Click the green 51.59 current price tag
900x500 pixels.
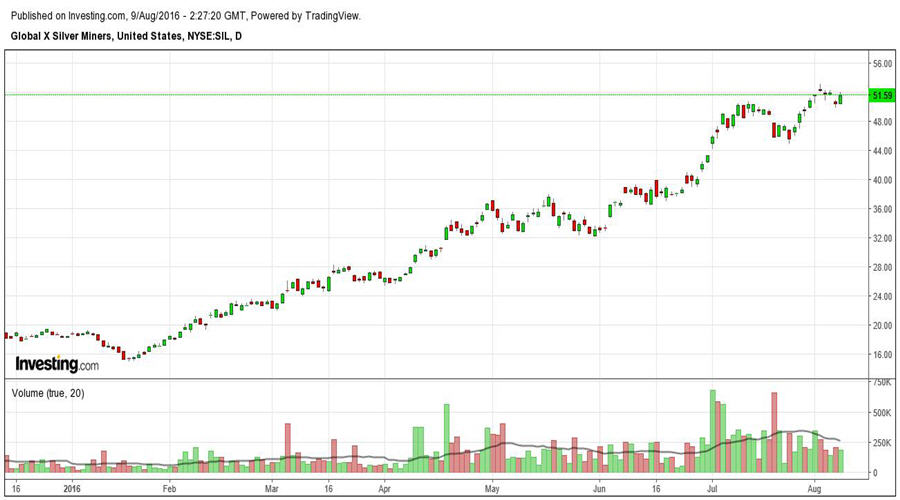[x=882, y=96]
